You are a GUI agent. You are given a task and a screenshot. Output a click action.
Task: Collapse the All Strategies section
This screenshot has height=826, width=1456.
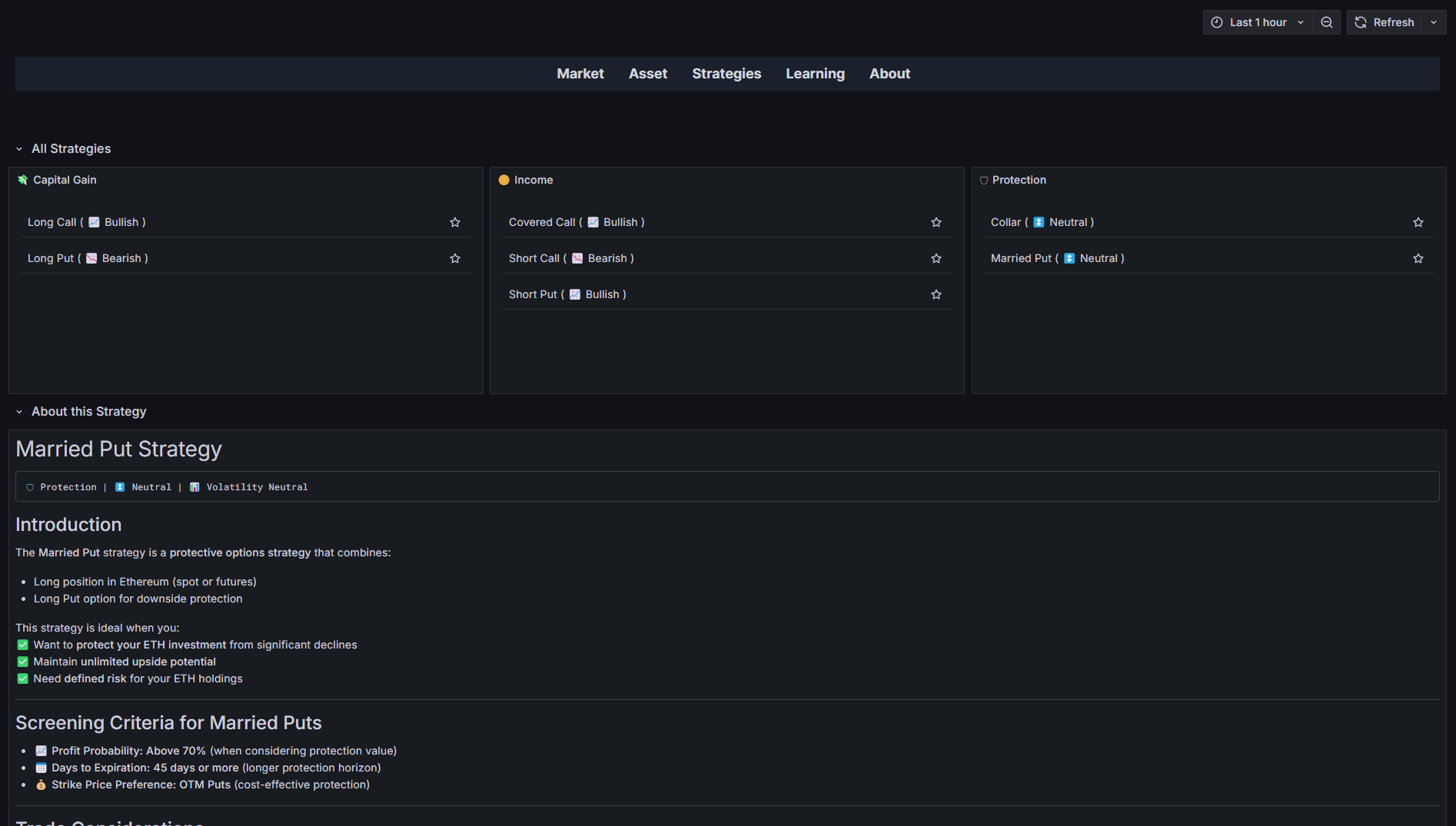point(19,149)
